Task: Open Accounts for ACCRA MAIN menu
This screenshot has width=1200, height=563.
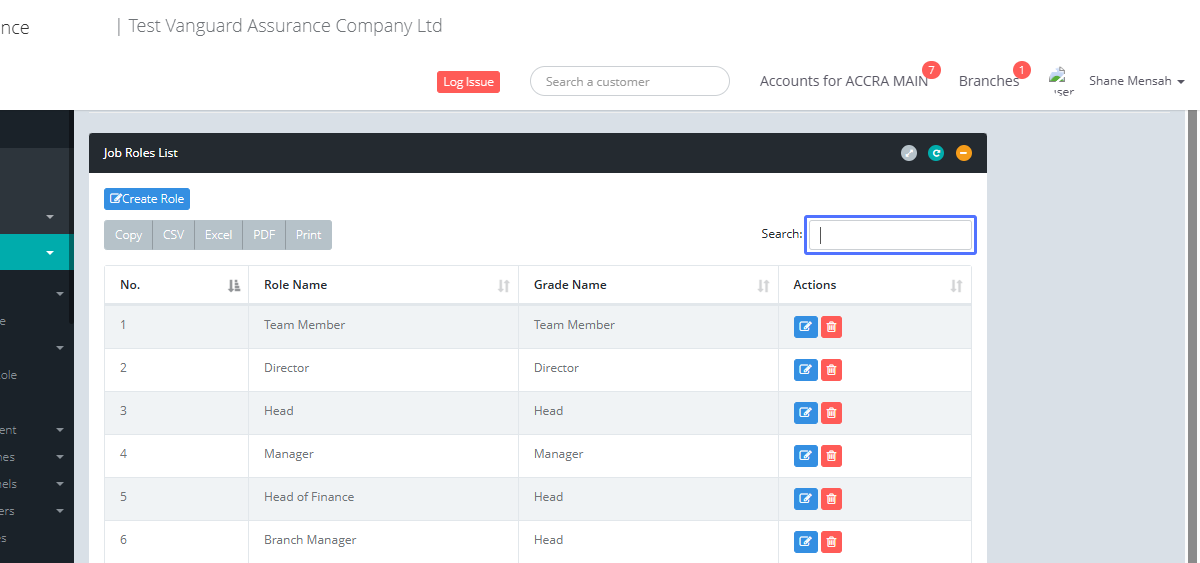Action: [x=843, y=81]
